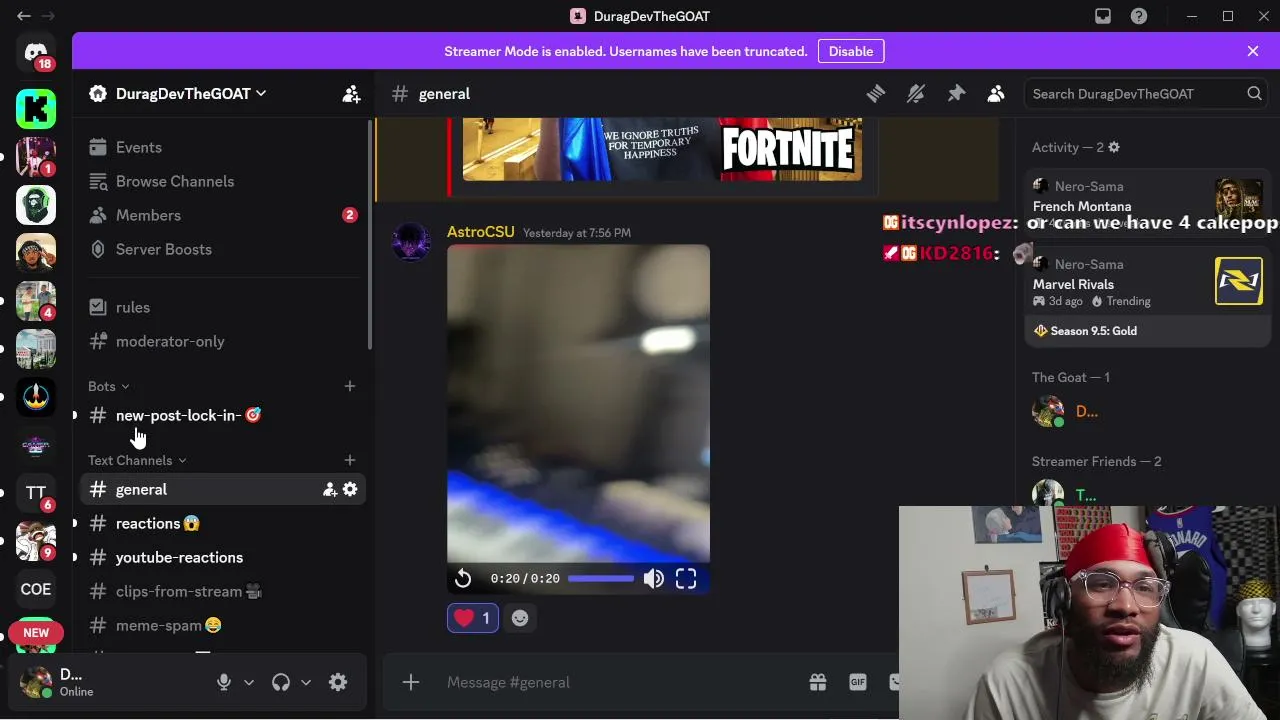This screenshot has height=720, width=1280.
Task: Open pinned messages icon
Action: [956, 94]
